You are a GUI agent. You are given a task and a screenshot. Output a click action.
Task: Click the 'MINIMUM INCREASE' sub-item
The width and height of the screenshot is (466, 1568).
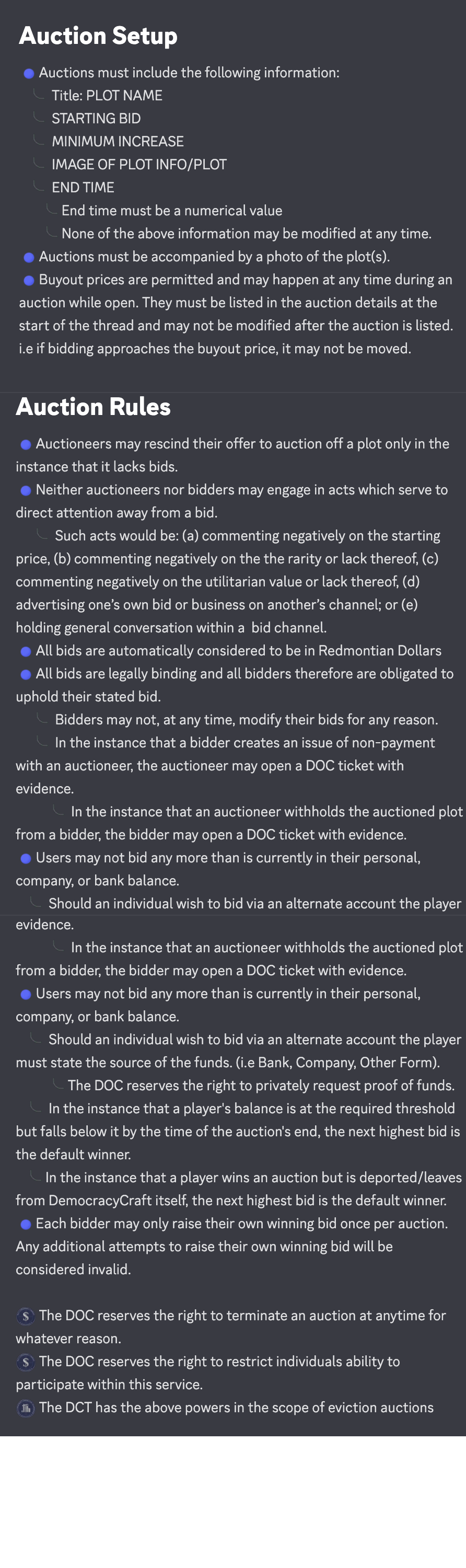pos(118,142)
